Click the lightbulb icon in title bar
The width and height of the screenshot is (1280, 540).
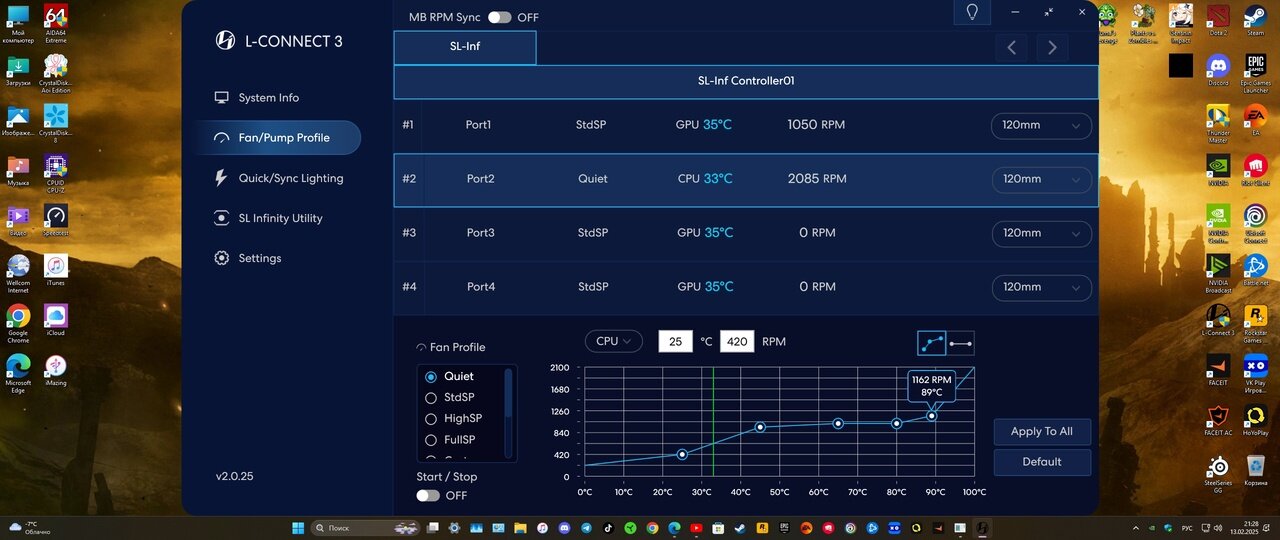tap(971, 13)
